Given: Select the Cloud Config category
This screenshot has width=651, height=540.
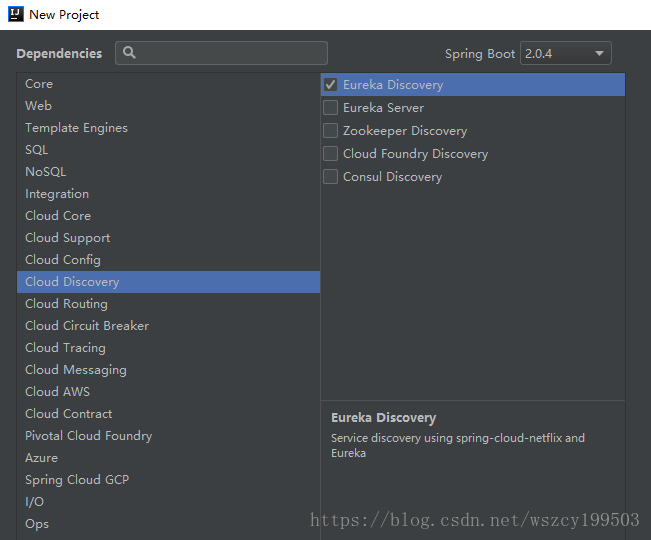Looking at the screenshot, I should (x=168, y=260).
